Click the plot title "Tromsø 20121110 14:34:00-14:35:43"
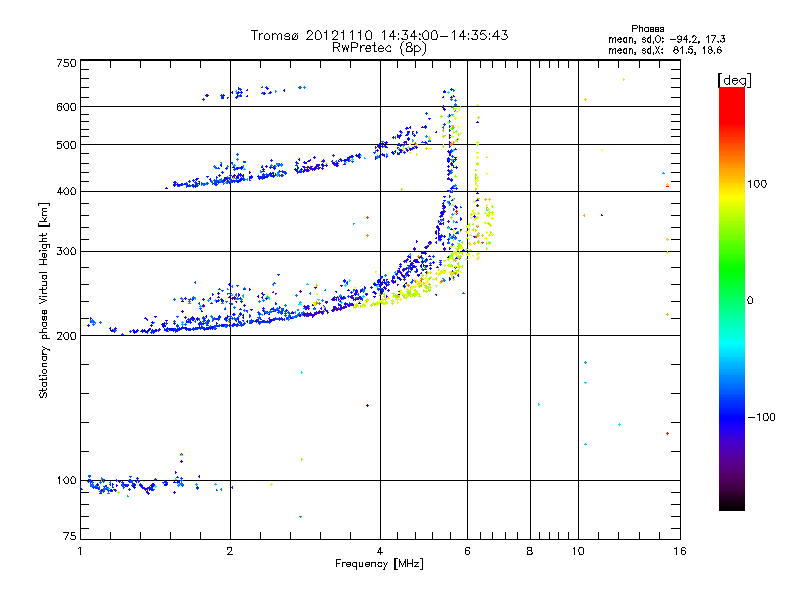 [380, 35]
